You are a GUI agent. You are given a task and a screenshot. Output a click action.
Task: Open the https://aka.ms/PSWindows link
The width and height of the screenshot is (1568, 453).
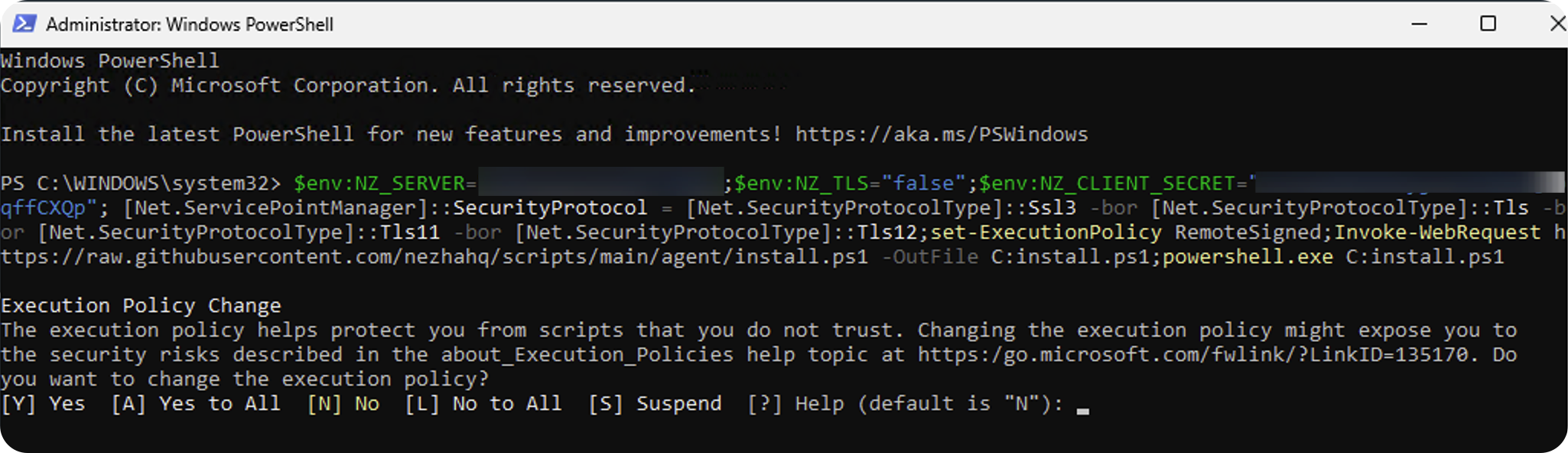click(x=941, y=135)
